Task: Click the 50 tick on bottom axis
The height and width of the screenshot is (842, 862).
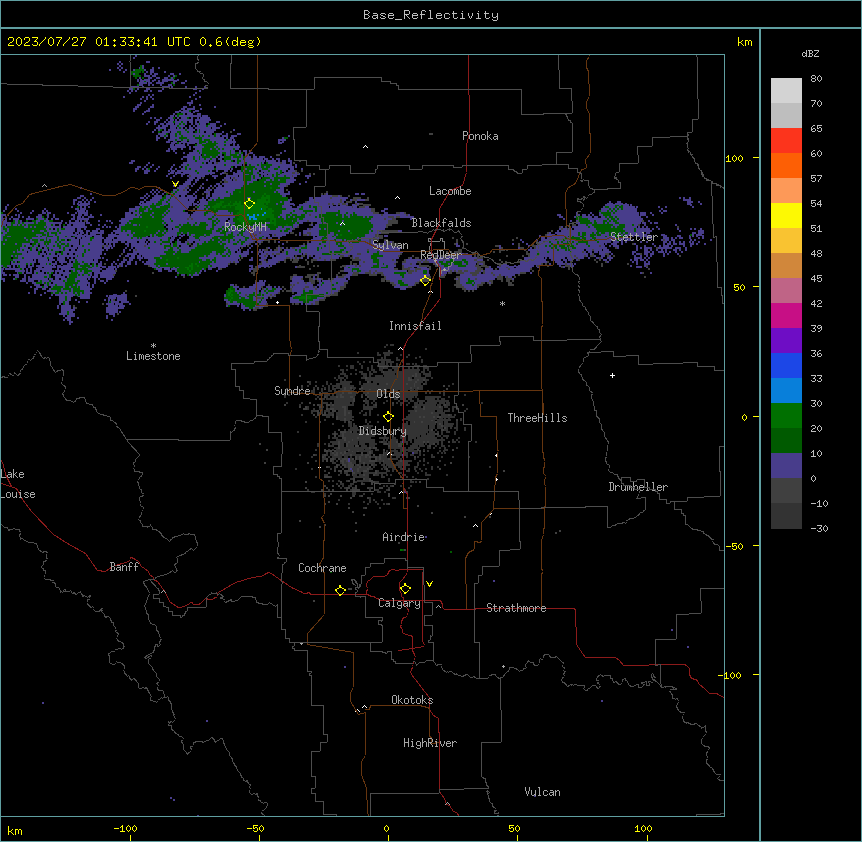Action: [x=514, y=828]
